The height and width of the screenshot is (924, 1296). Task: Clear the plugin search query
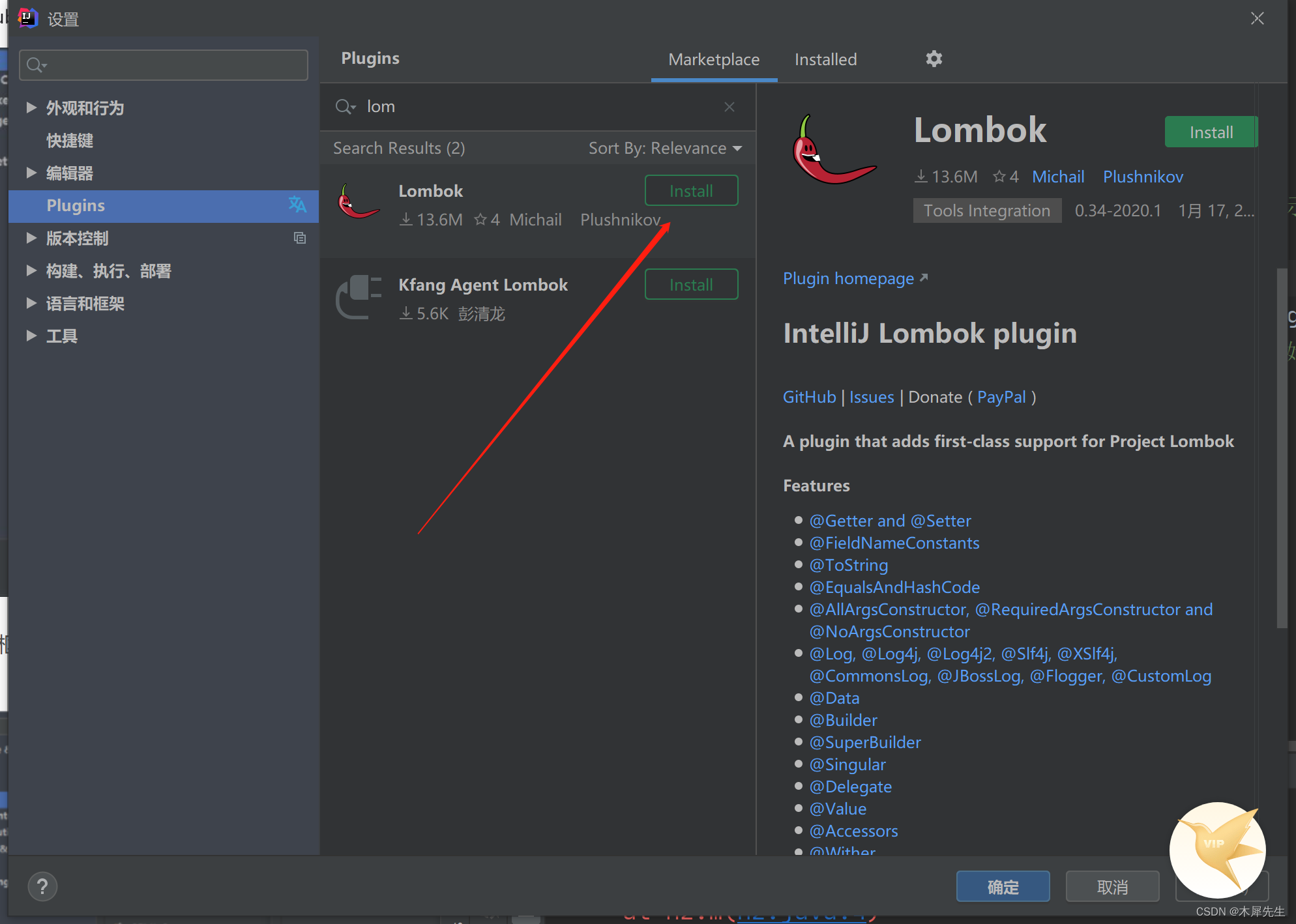(729, 107)
